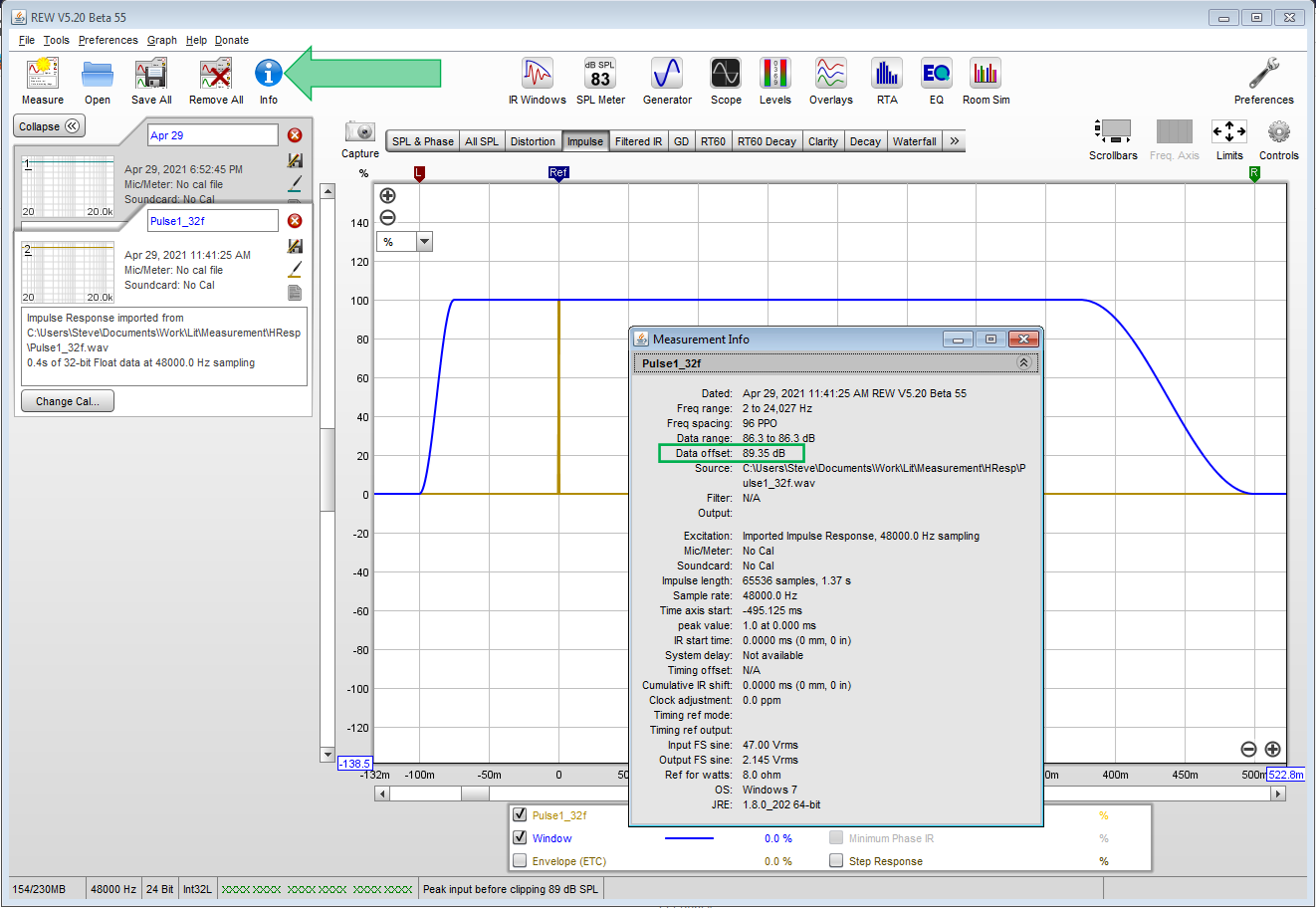Open graph Limits icon
Viewport: 1316px width, 908px height.
[x=1229, y=131]
